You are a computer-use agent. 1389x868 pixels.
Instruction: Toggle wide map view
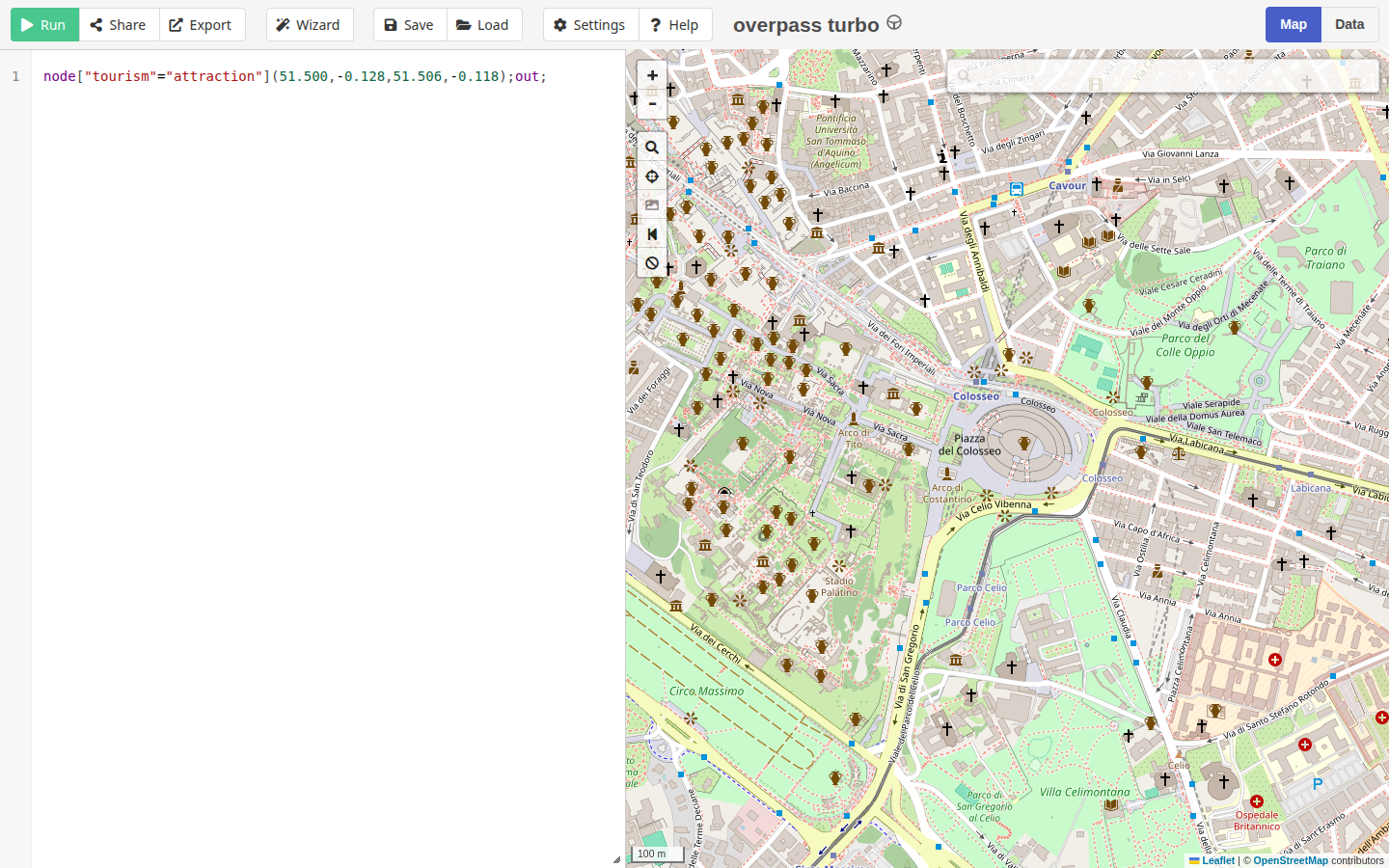click(652, 234)
